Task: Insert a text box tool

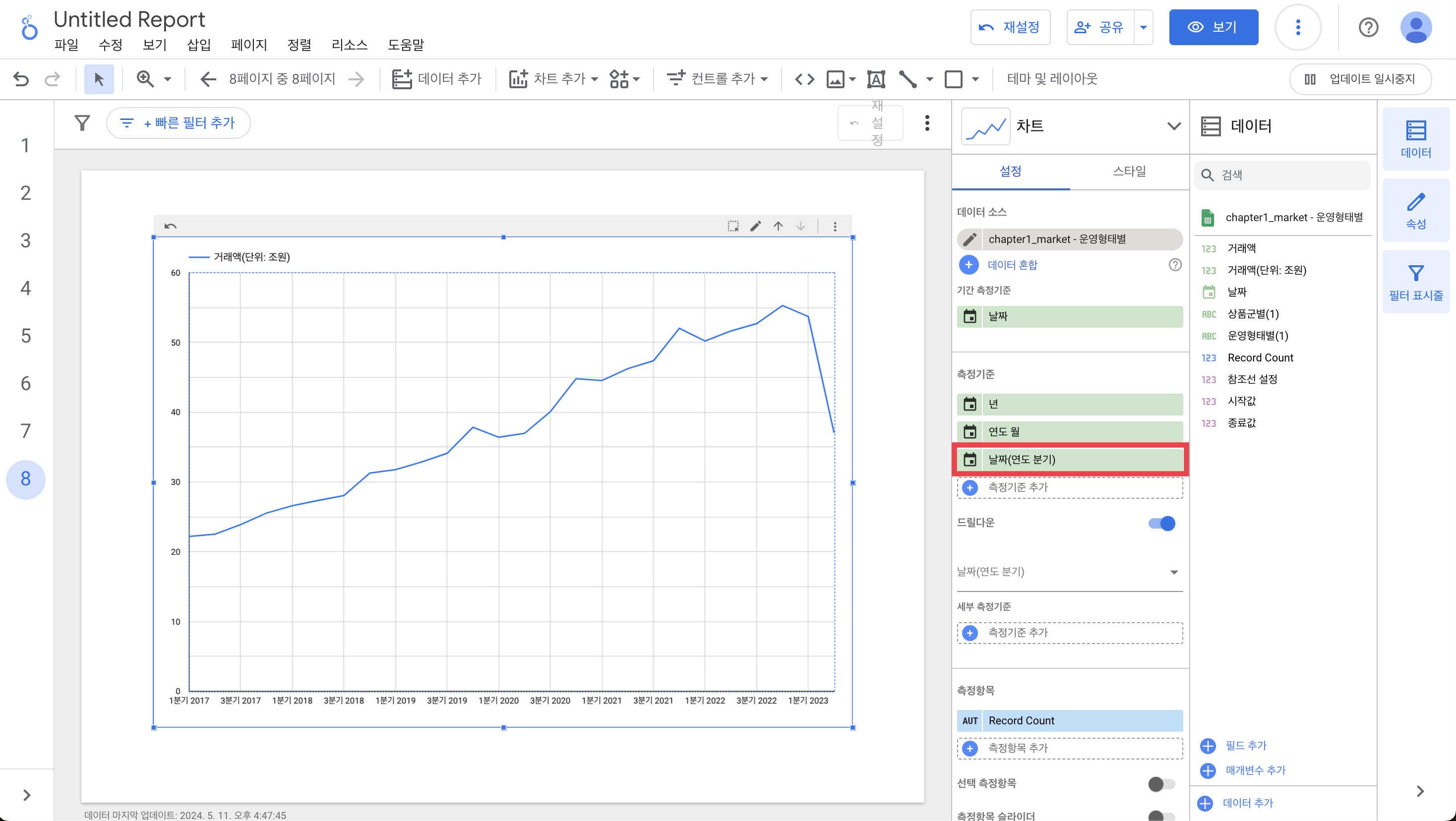Action: point(875,79)
